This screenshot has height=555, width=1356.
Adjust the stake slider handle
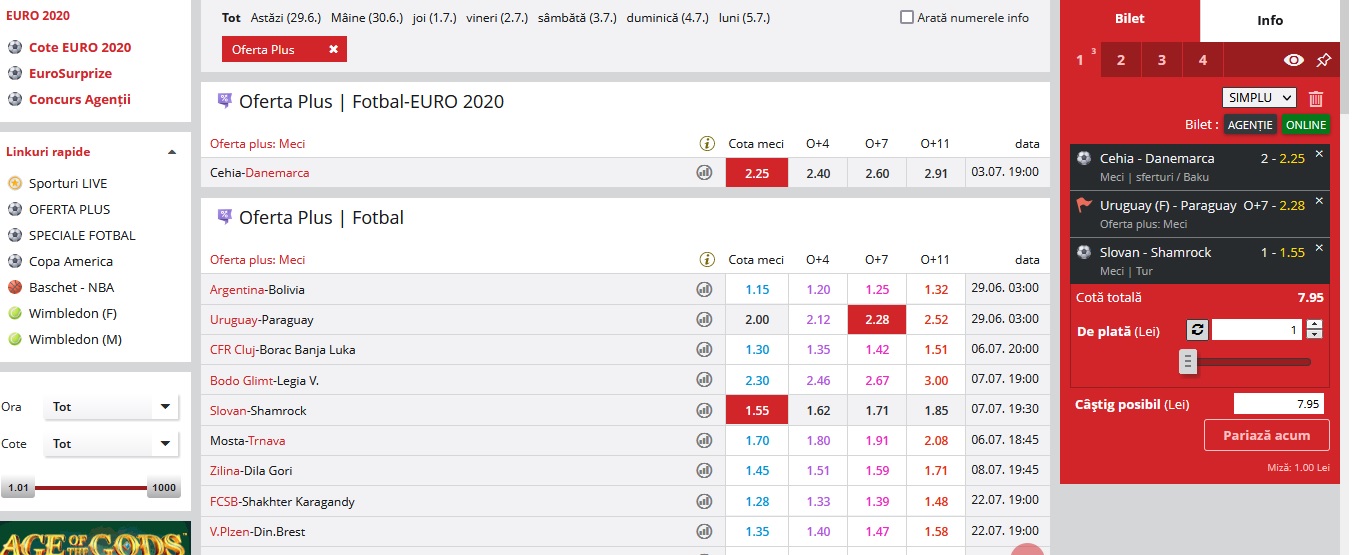tap(1188, 361)
